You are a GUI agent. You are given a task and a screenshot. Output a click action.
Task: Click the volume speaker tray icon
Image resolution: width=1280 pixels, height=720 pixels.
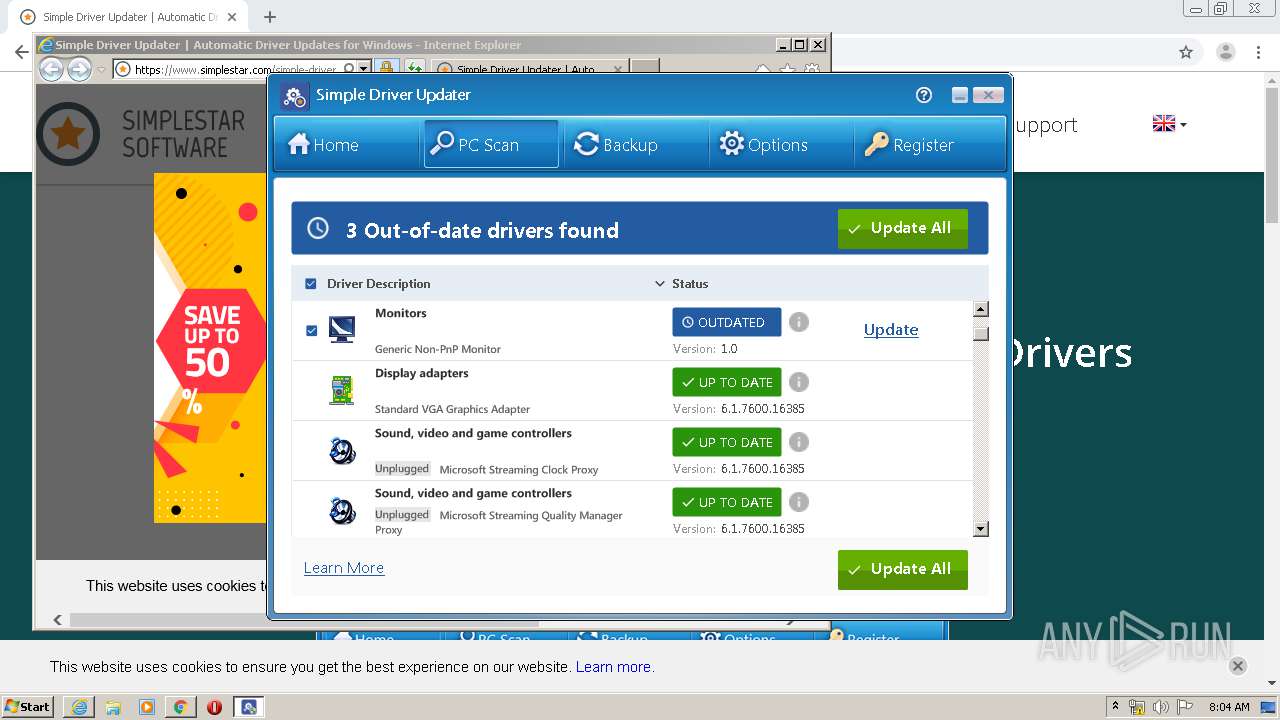pyautogui.click(x=1159, y=707)
